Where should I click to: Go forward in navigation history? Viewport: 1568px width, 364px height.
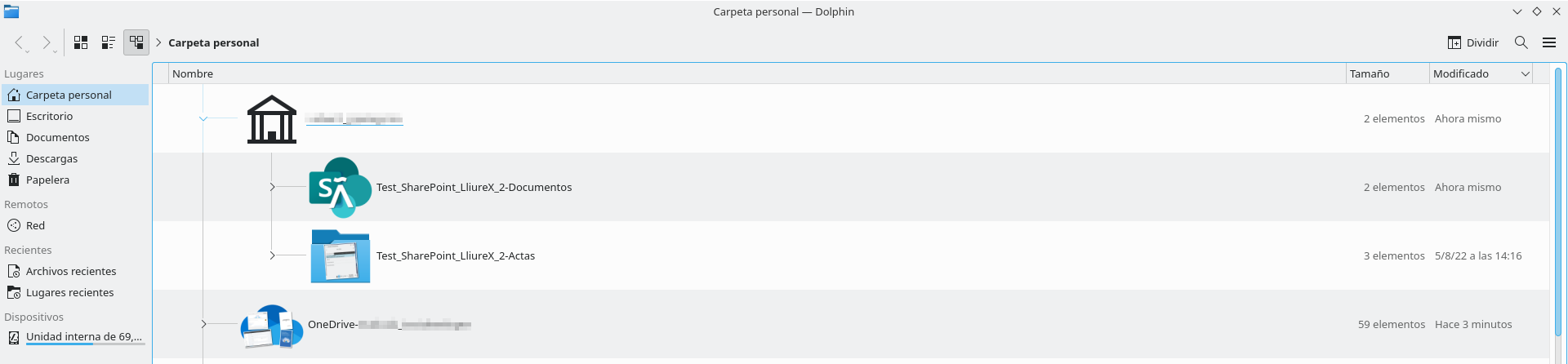pos(47,42)
